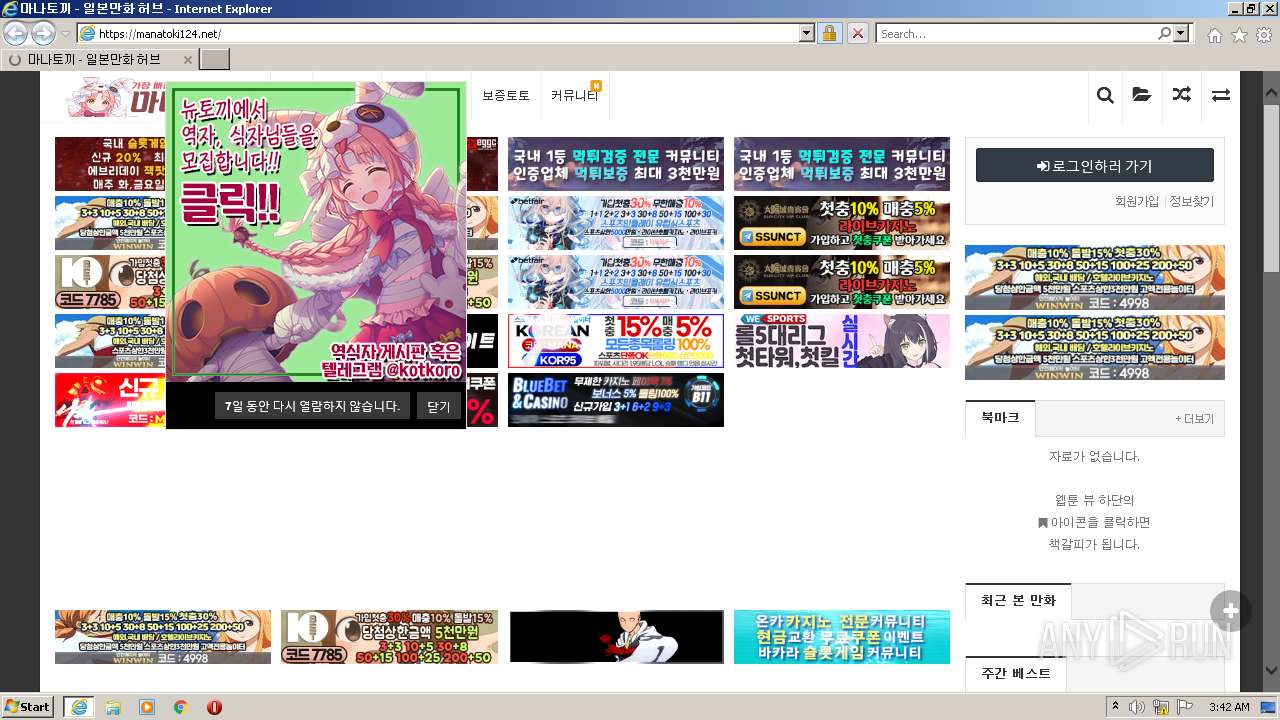Click the Action Center flag tray icon
The image size is (1280, 720).
pyautogui.click(x=1185, y=706)
